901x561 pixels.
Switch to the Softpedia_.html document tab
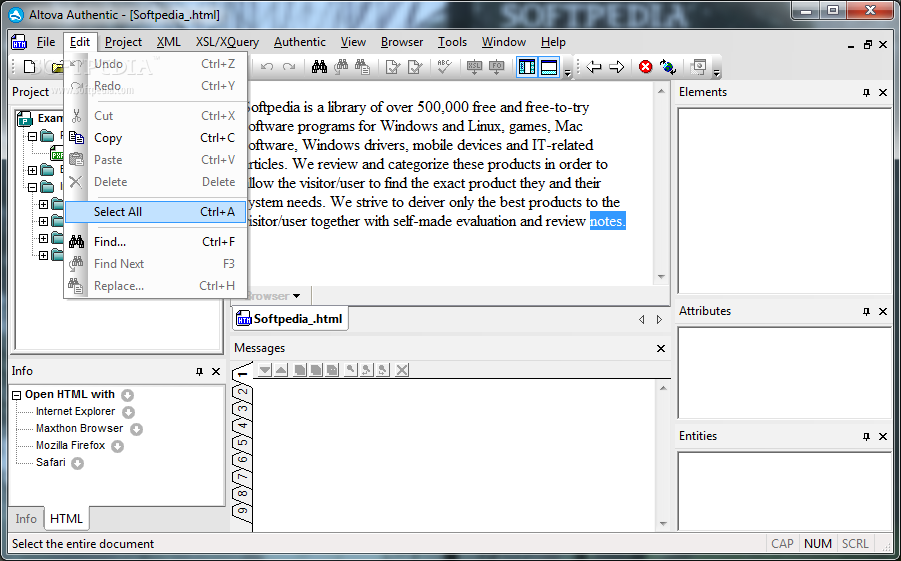(290, 319)
